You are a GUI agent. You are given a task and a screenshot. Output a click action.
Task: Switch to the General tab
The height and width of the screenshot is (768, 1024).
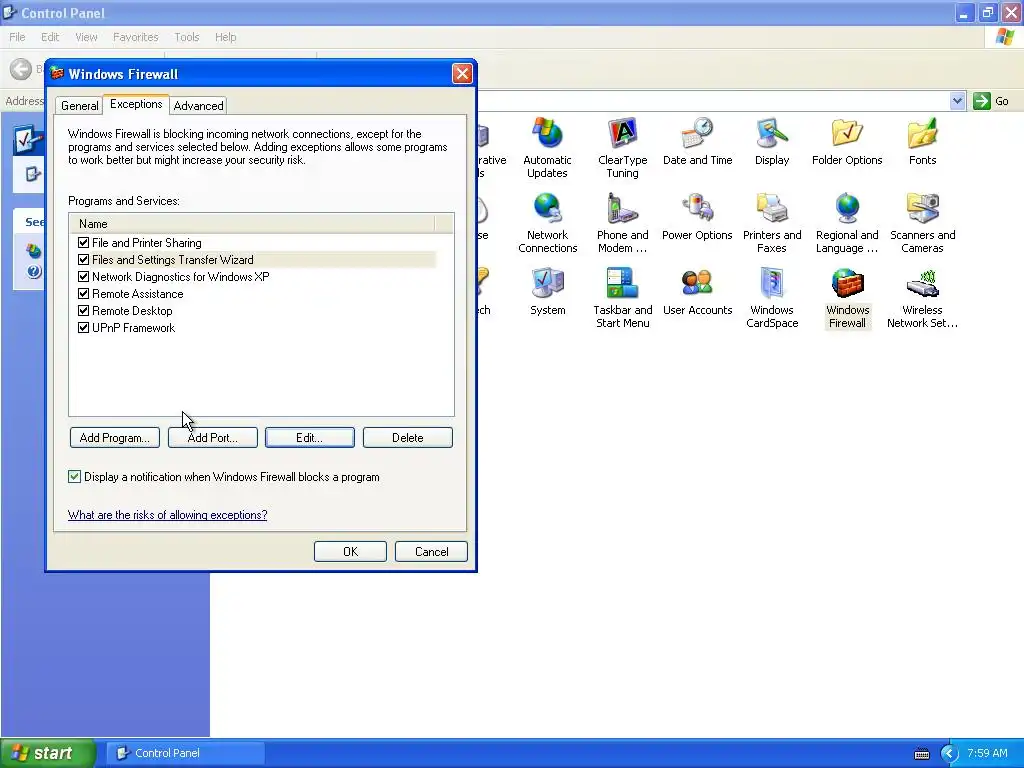click(x=80, y=106)
